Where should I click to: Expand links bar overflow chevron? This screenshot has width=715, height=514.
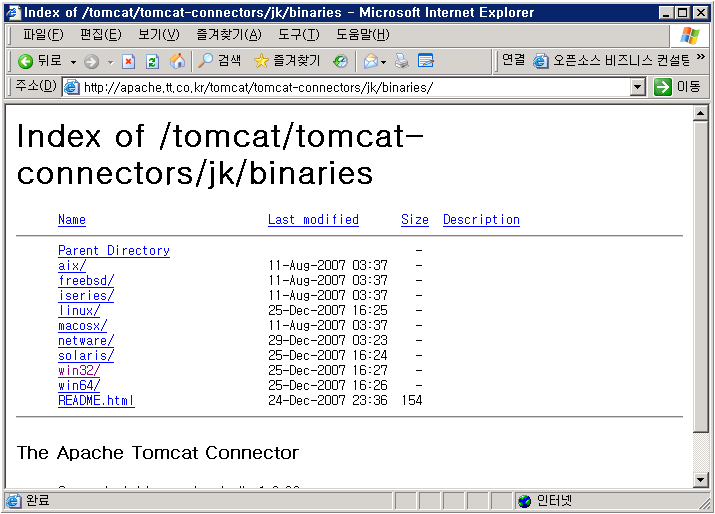(x=701, y=57)
